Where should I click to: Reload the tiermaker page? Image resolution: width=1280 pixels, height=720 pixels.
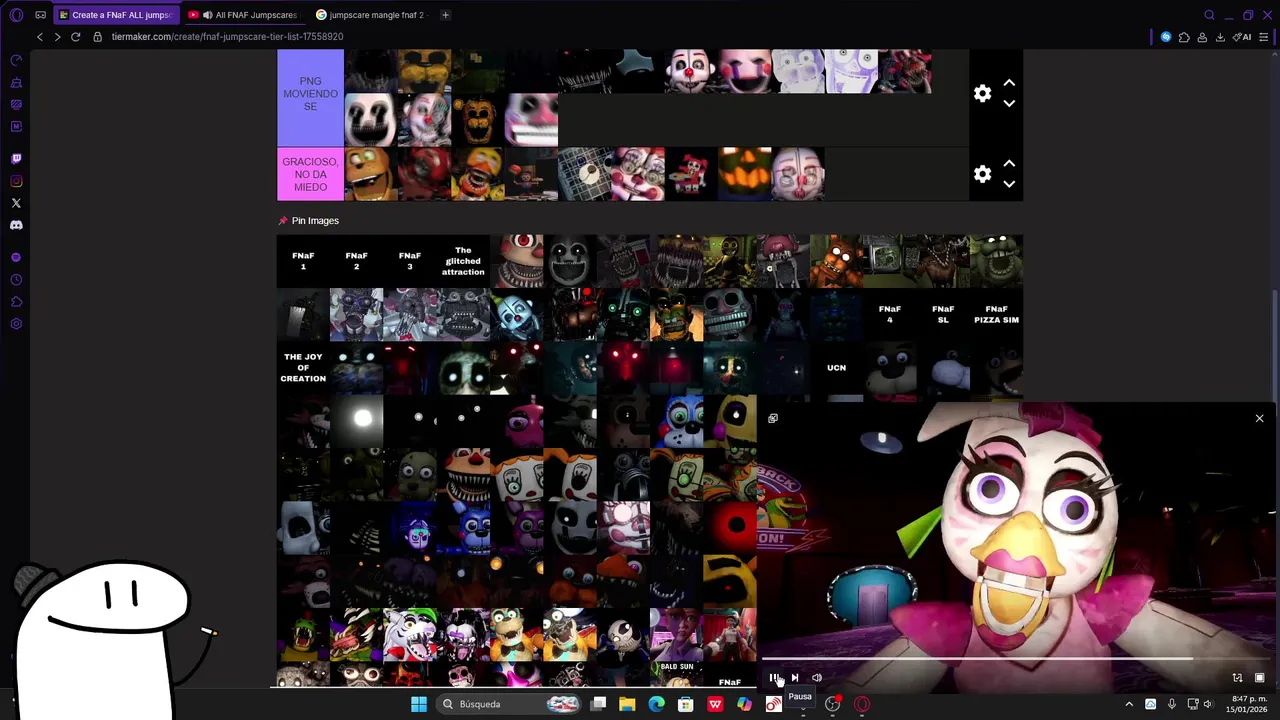[75, 37]
